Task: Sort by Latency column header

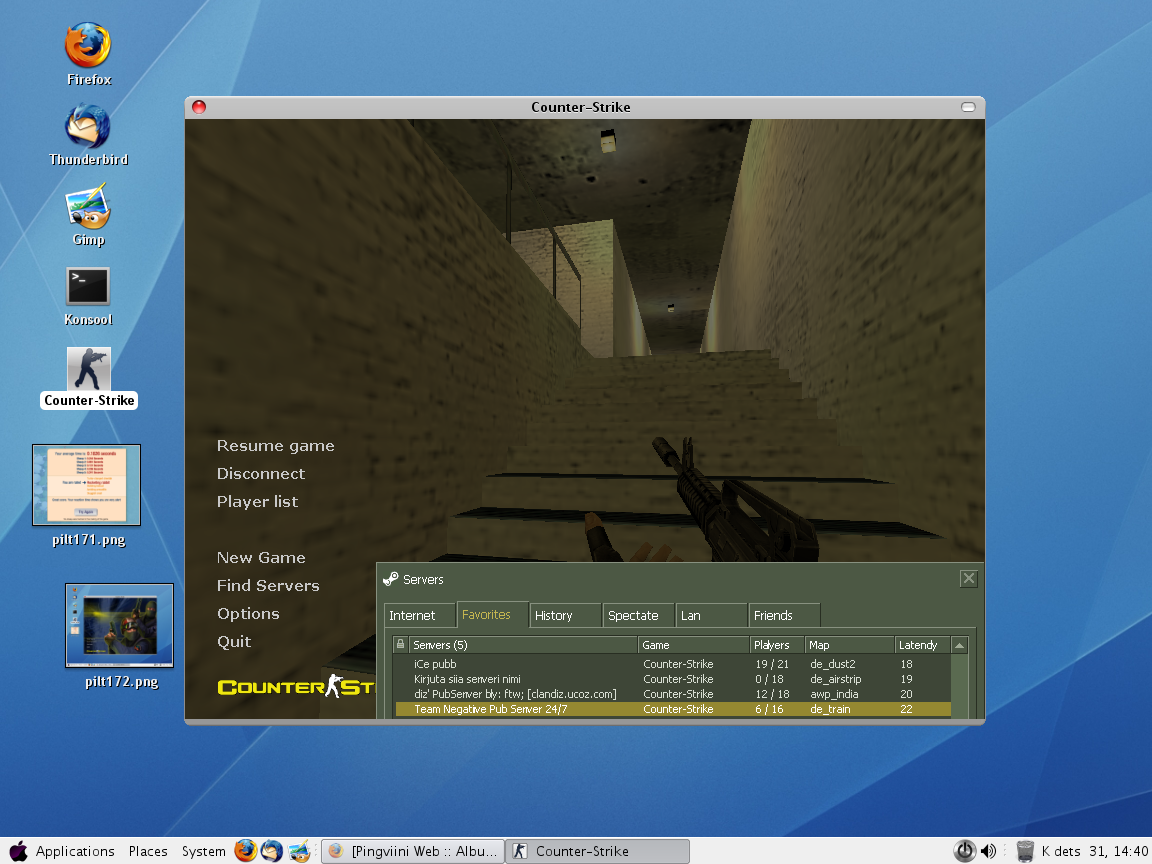Action: point(923,644)
